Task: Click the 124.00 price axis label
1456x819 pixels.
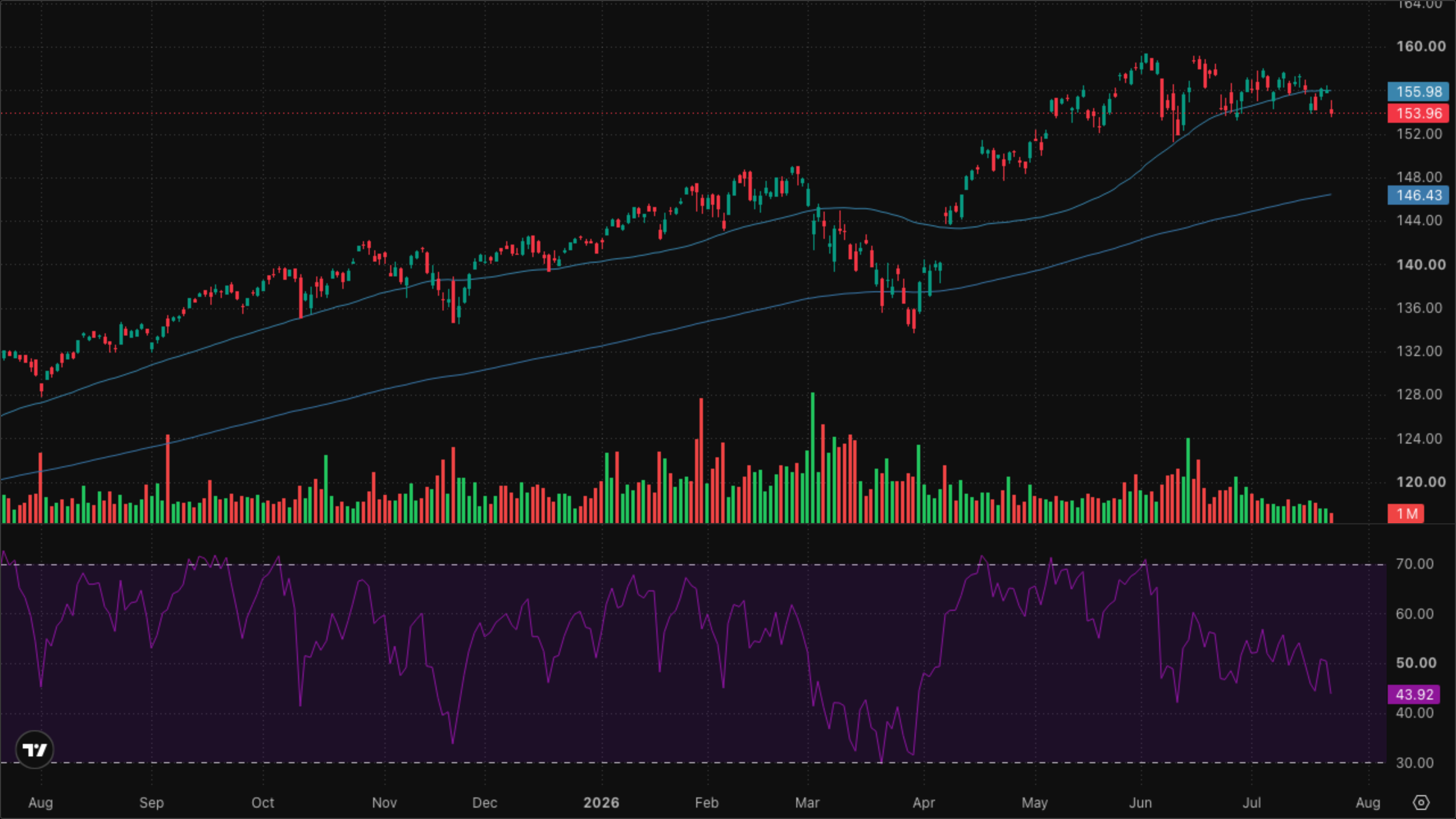Action: [1420, 439]
